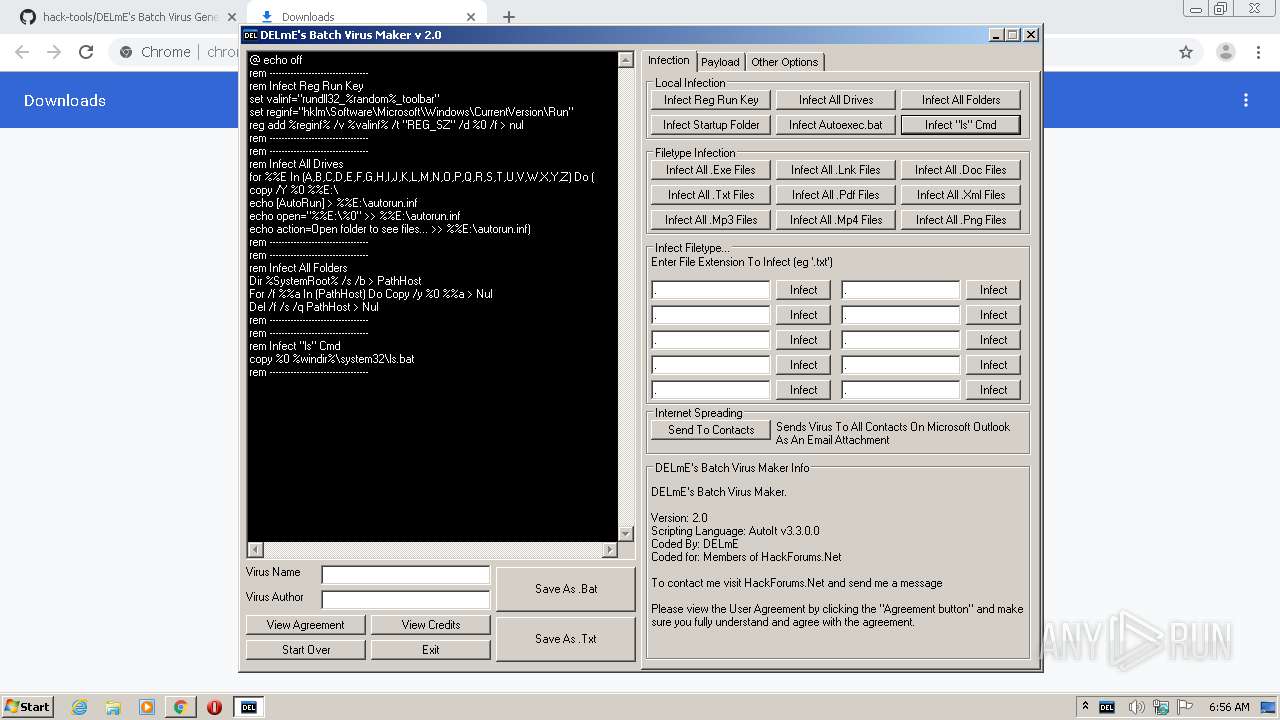The width and height of the screenshot is (1280, 720).
Task: Click the View Credits button
Action: [431, 625]
